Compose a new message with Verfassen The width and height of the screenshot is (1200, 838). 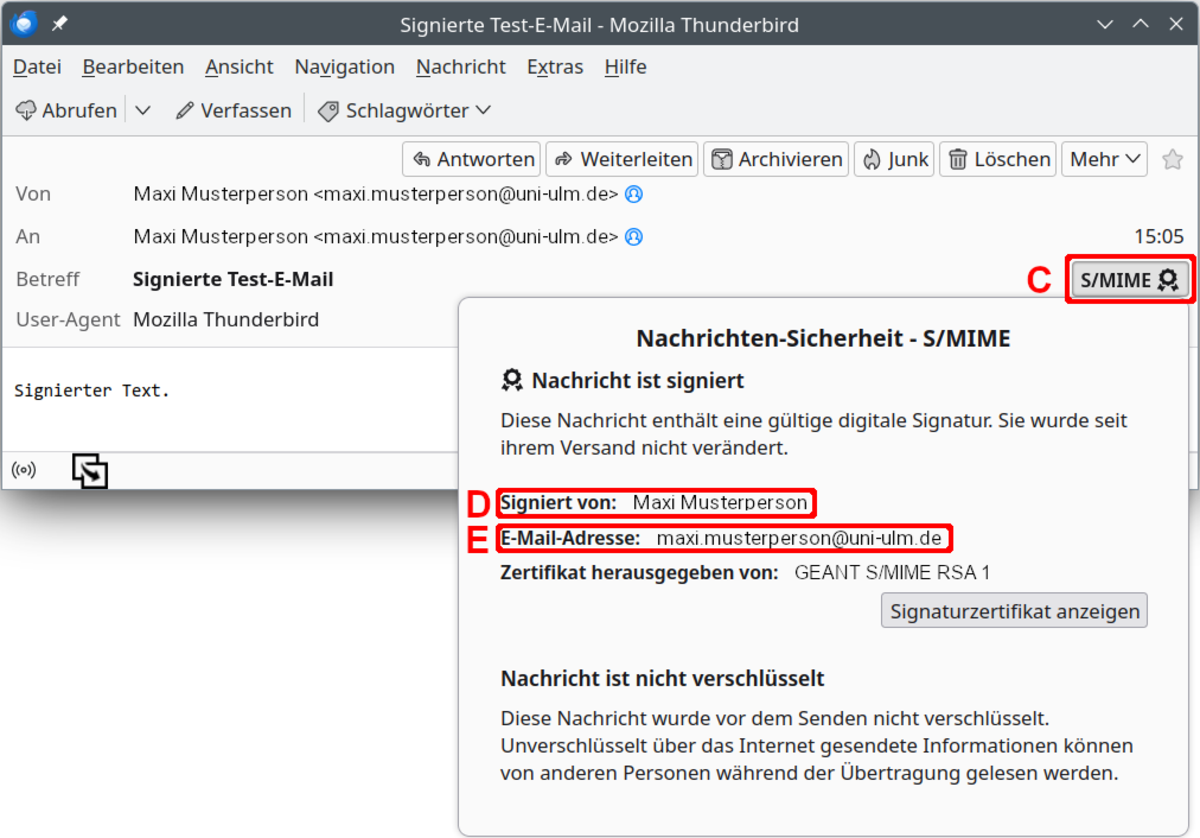pos(233,110)
